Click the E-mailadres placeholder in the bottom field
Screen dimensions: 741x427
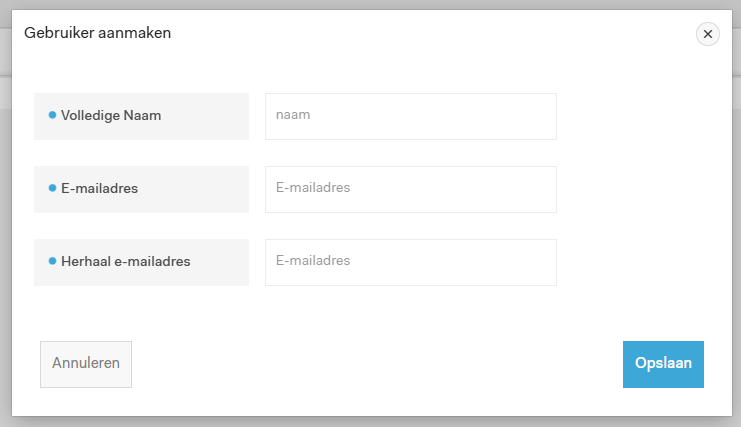click(313, 260)
